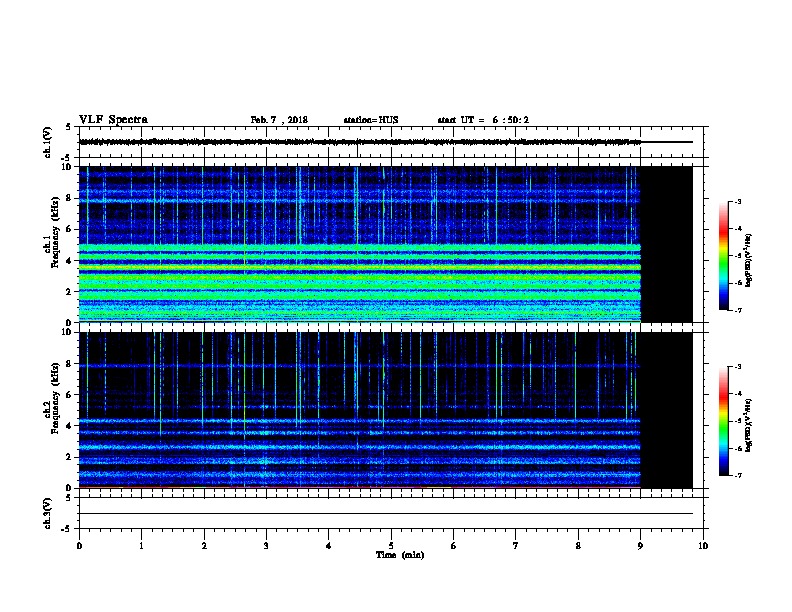Click the "10" kHz tick on ch.1 frequency axis
792x612 pixels.
67,167
